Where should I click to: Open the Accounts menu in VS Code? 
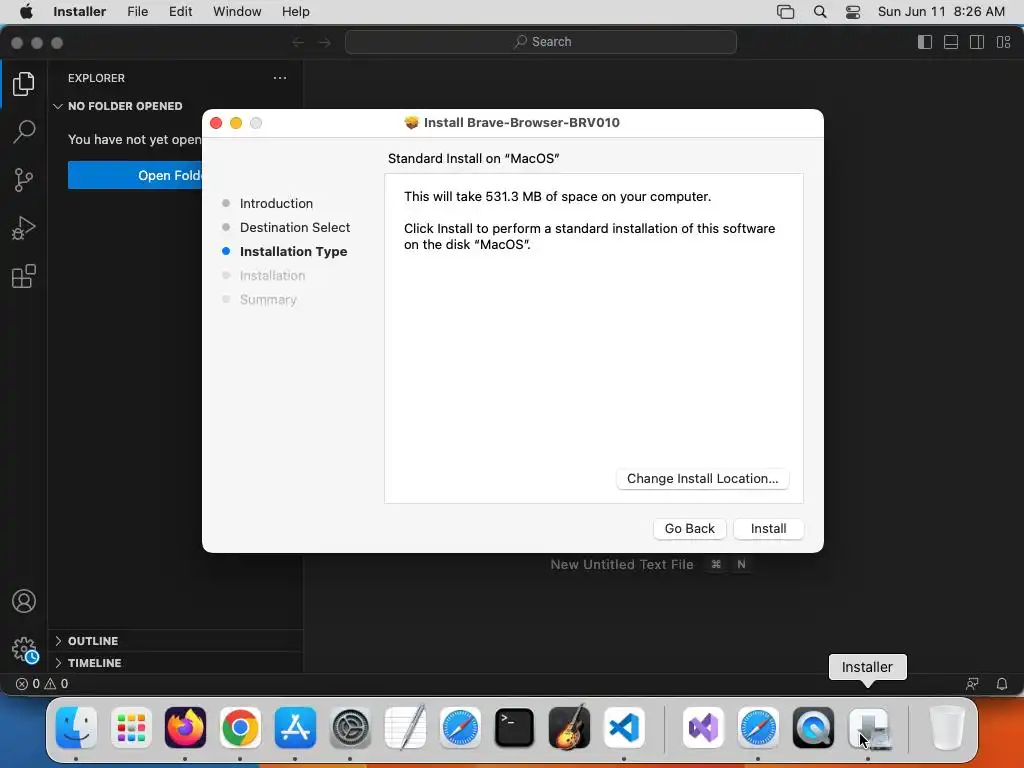pos(24,601)
